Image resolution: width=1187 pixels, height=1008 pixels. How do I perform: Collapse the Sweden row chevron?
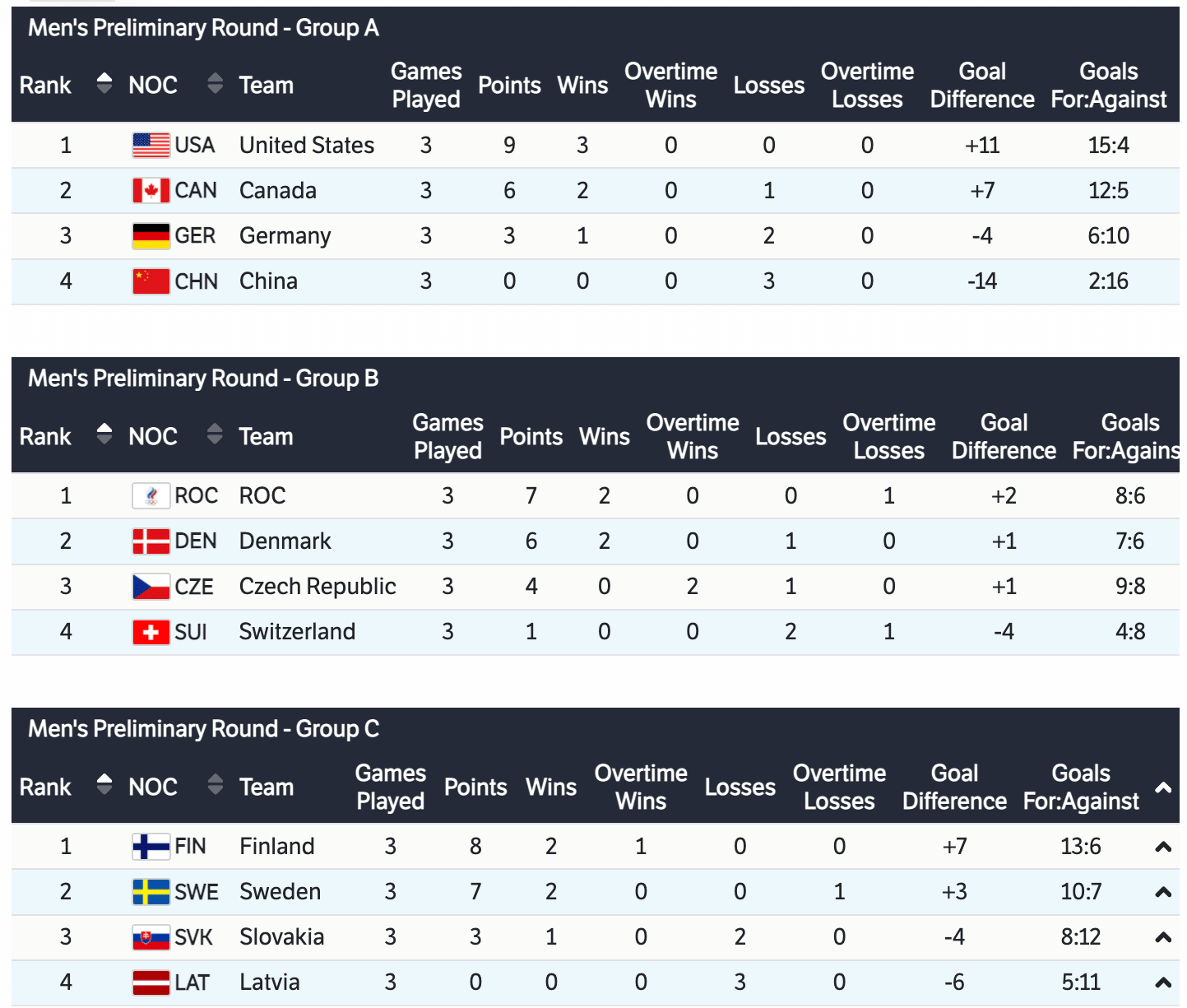[1162, 892]
